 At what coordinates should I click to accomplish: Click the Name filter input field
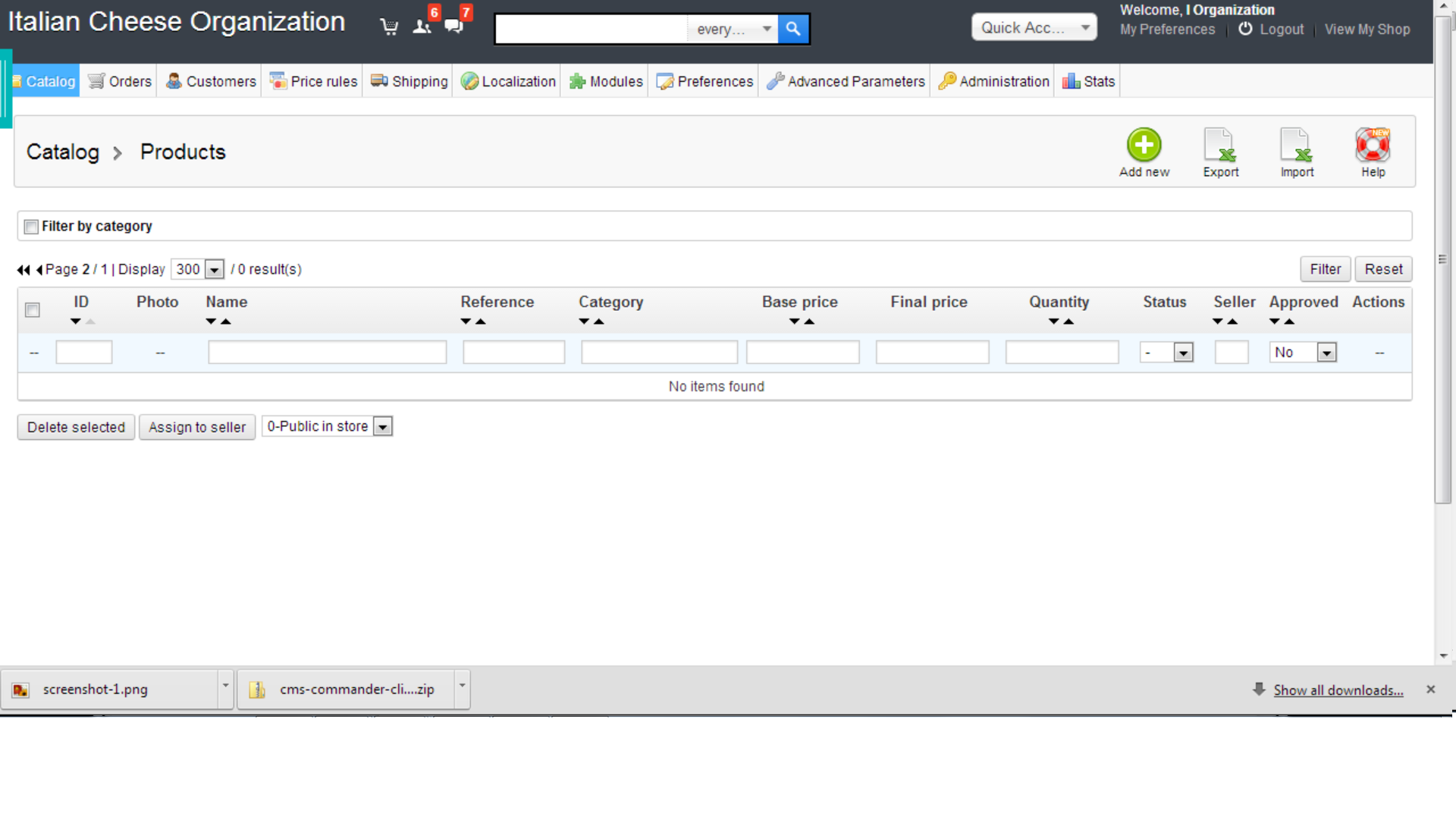327,353
